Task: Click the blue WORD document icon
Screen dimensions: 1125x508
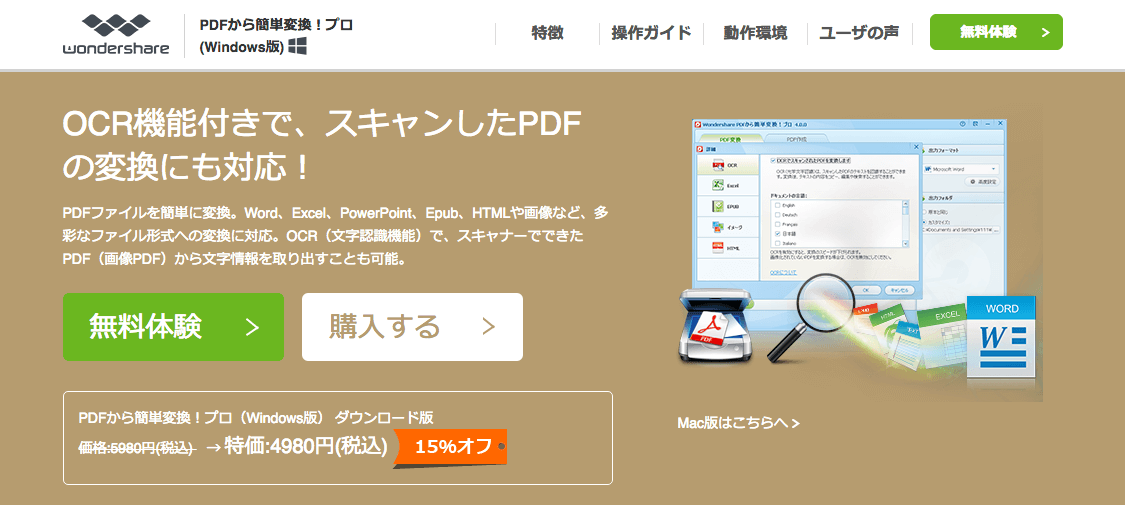Action: pyautogui.click(x=1002, y=339)
